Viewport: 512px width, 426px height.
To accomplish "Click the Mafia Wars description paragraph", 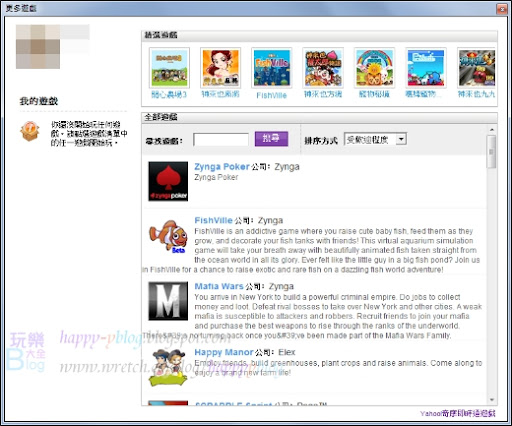I will coord(312,316).
